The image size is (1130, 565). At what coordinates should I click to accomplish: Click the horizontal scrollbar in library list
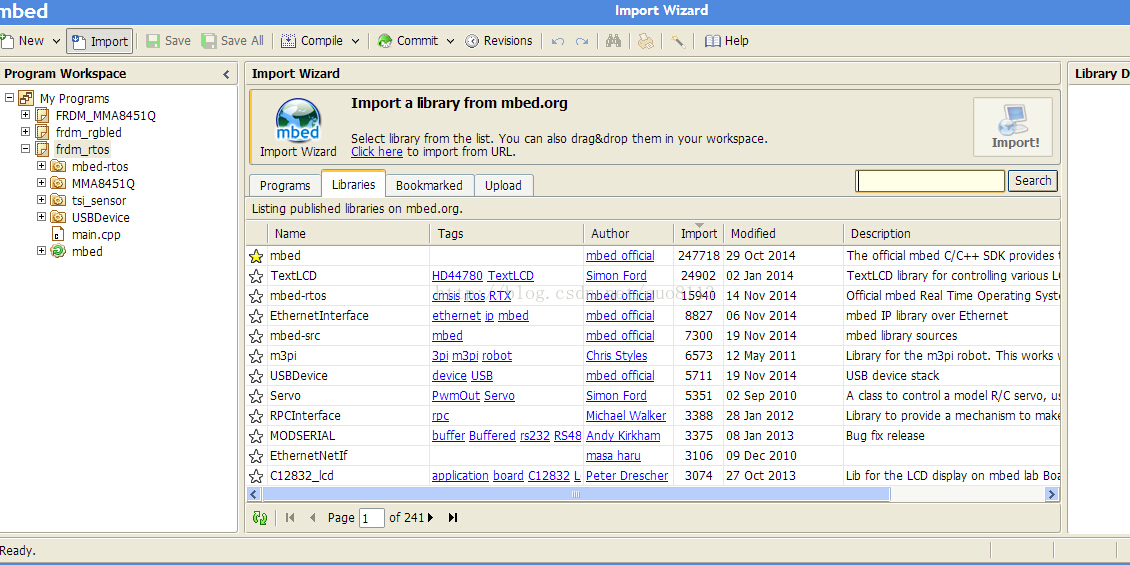[576, 494]
